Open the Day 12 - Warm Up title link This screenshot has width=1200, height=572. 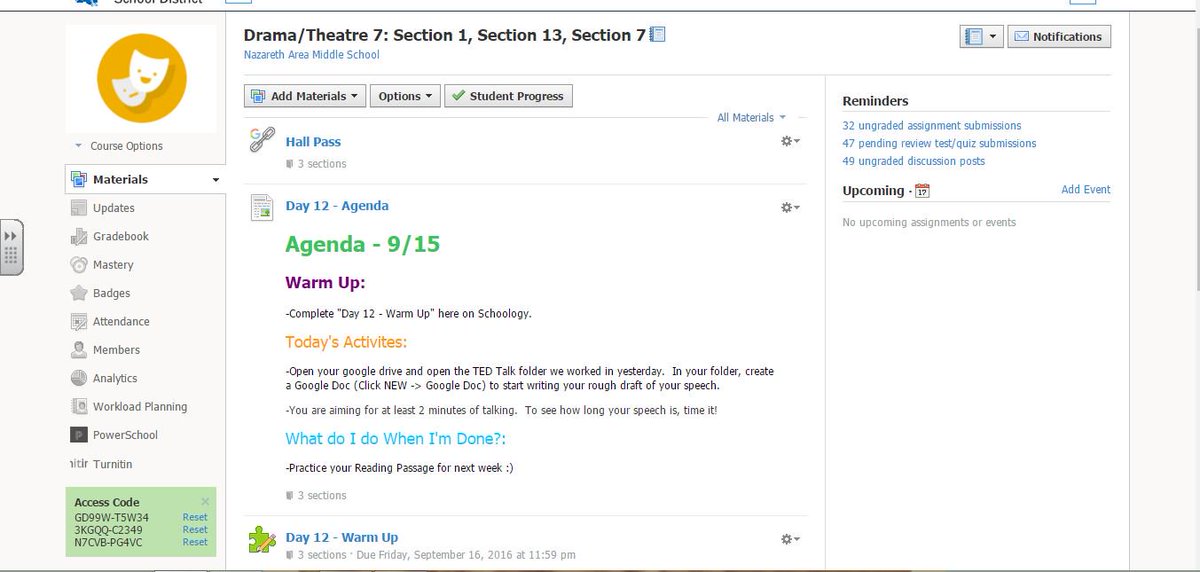[x=342, y=538]
